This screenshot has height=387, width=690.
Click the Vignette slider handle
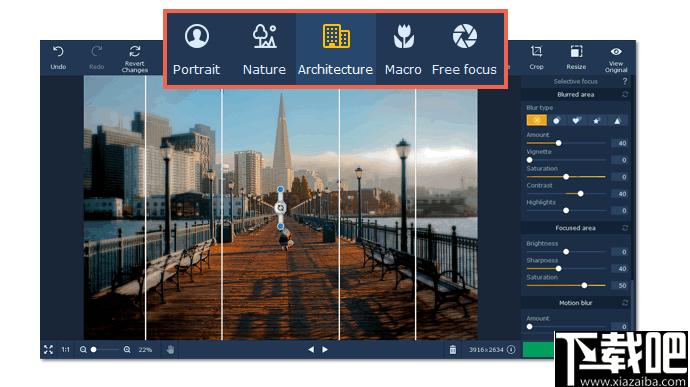(529, 160)
